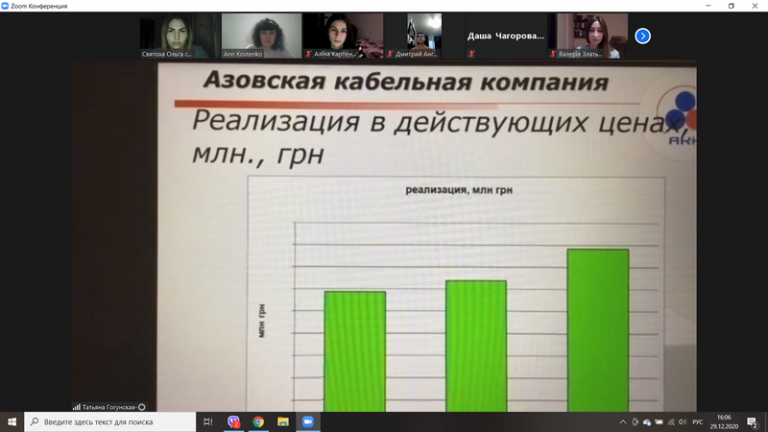Click tray icon left of OneDrive cloud
The image size is (768, 432).
(x=635, y=422)
